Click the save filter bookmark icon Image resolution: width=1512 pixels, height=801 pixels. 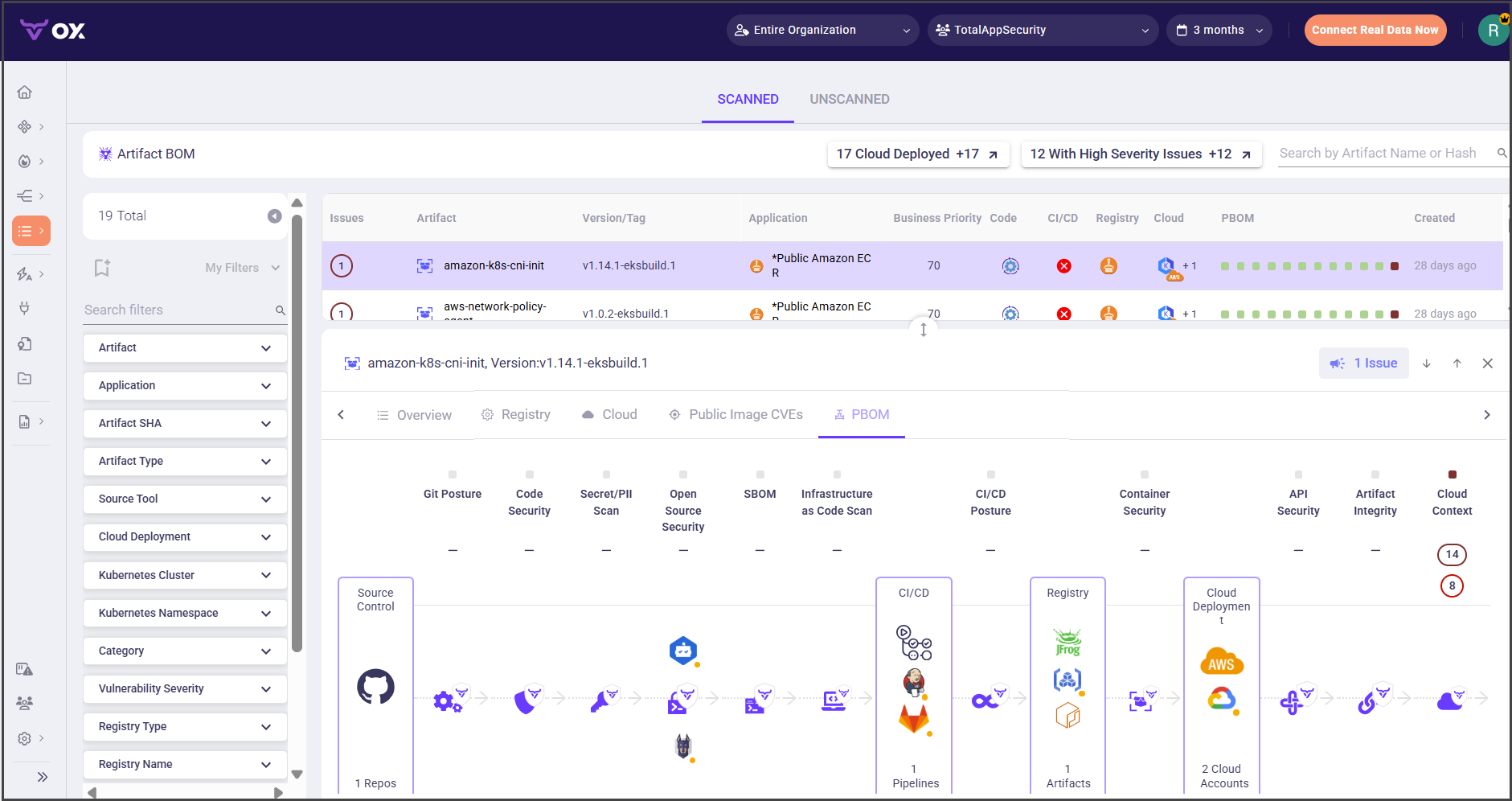102,268
